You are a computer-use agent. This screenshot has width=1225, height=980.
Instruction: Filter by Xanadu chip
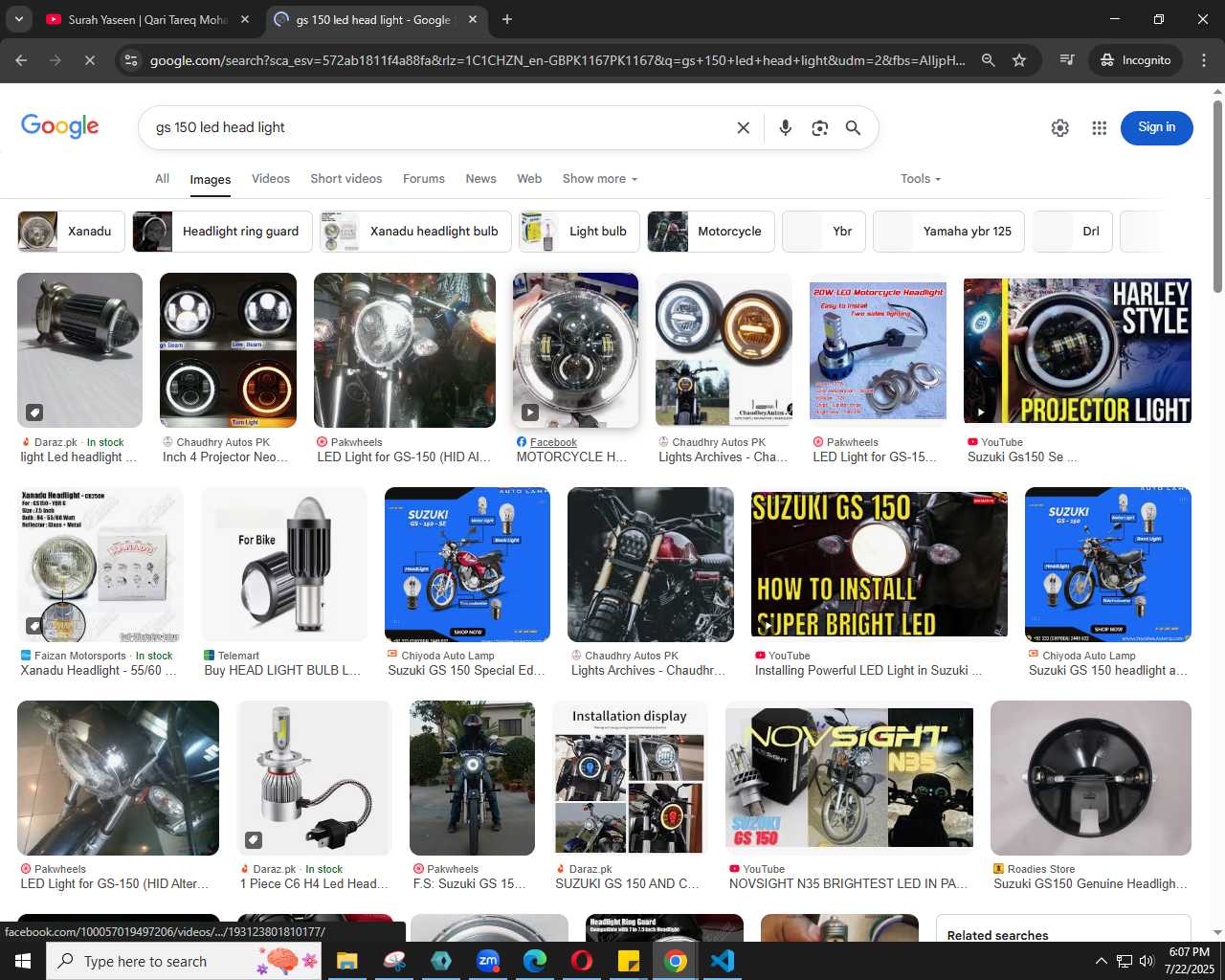click(71, 232)
